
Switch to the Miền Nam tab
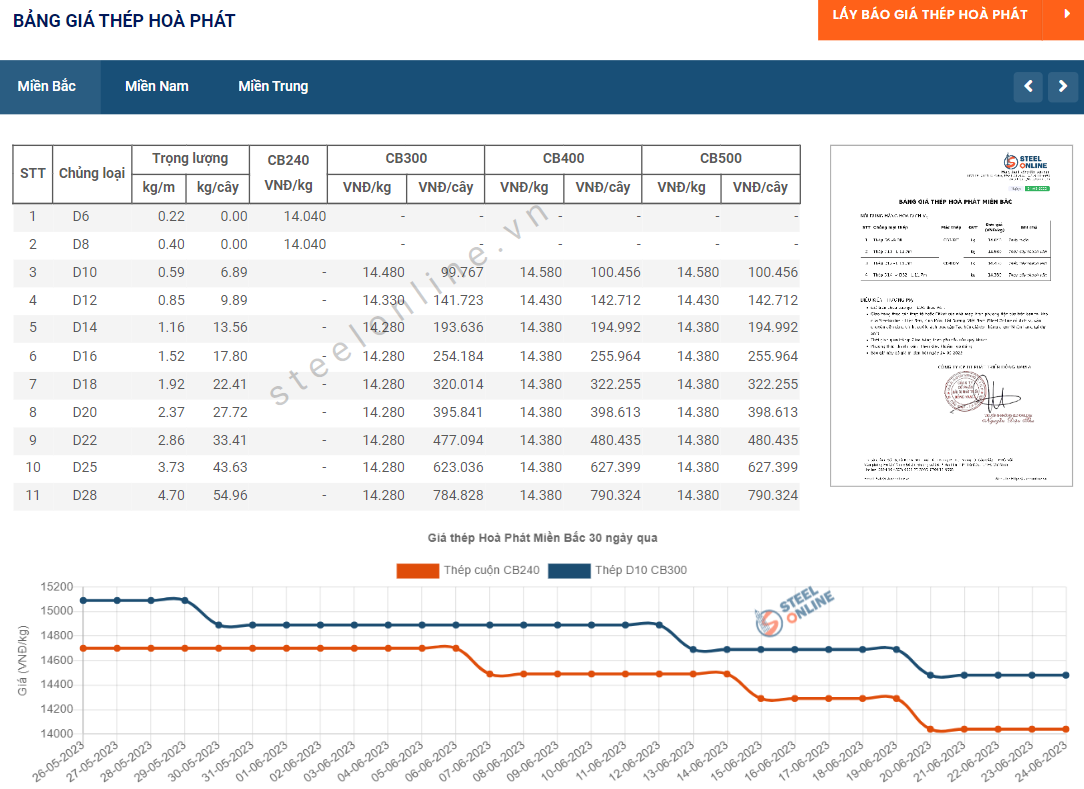157,86
